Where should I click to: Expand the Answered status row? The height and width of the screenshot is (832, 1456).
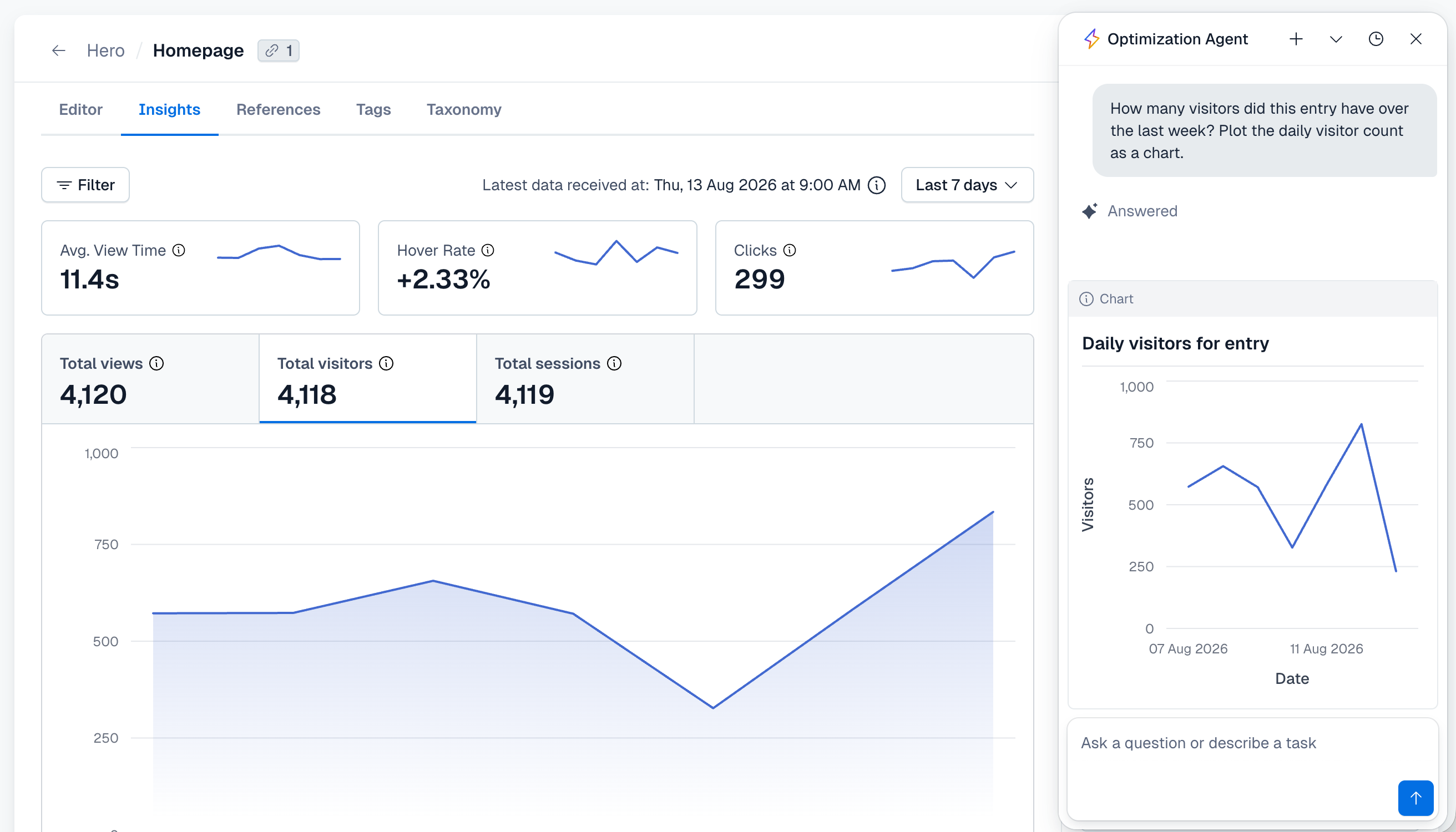(x=1130, y=211)
